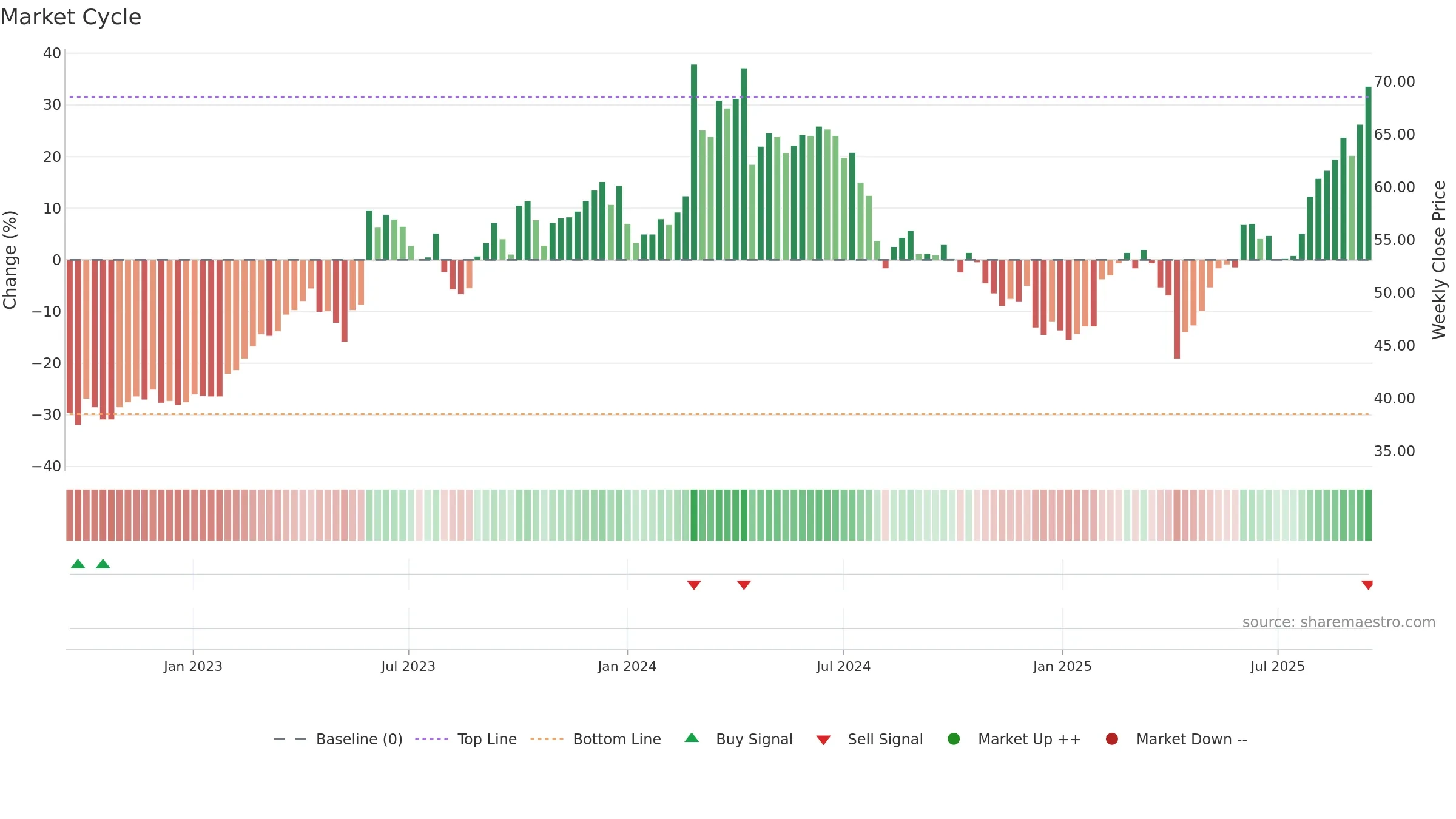Click the −40 tick on Change axis
The image size is (1456, 819).
point(47,467)
